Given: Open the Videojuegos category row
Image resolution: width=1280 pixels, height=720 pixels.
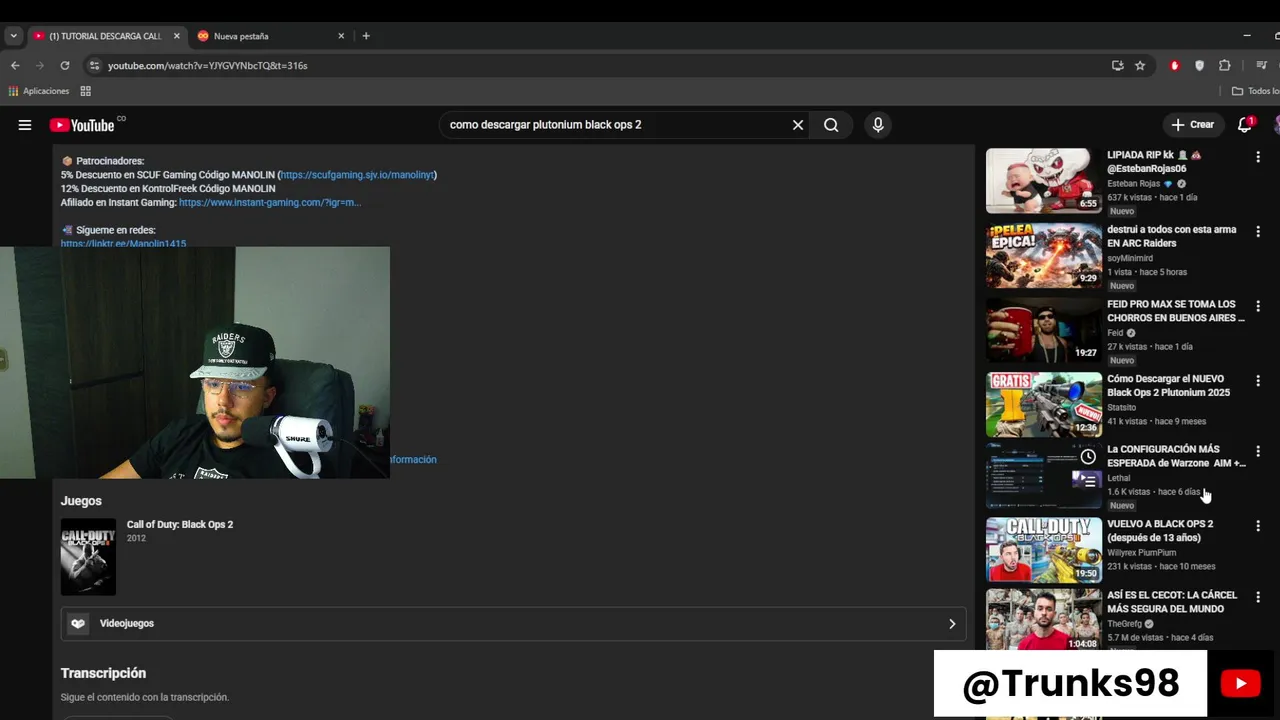Looking at the screenshot, I should [x=513, y=623].
